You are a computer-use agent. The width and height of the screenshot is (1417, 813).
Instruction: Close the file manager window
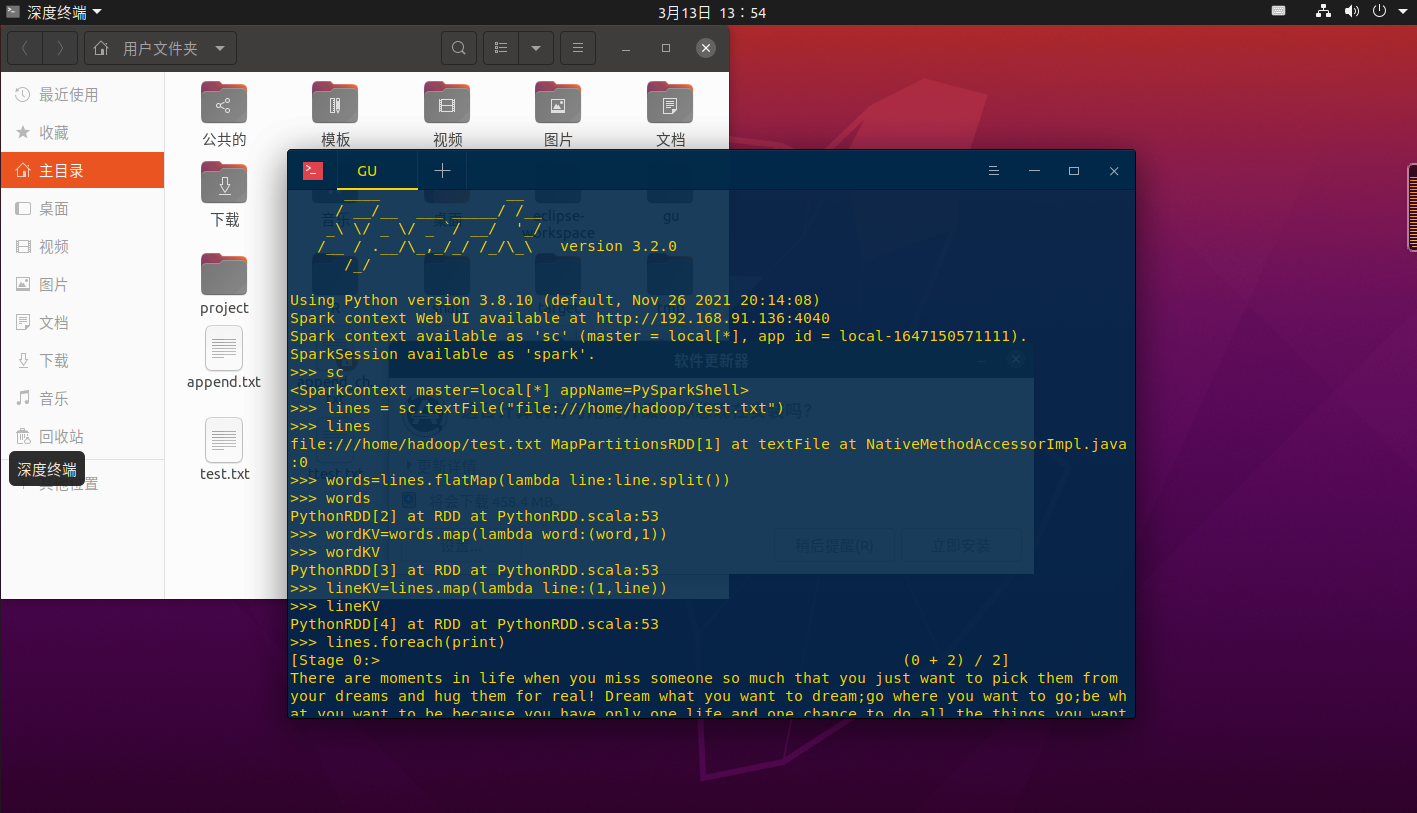[x=706, y=48]
